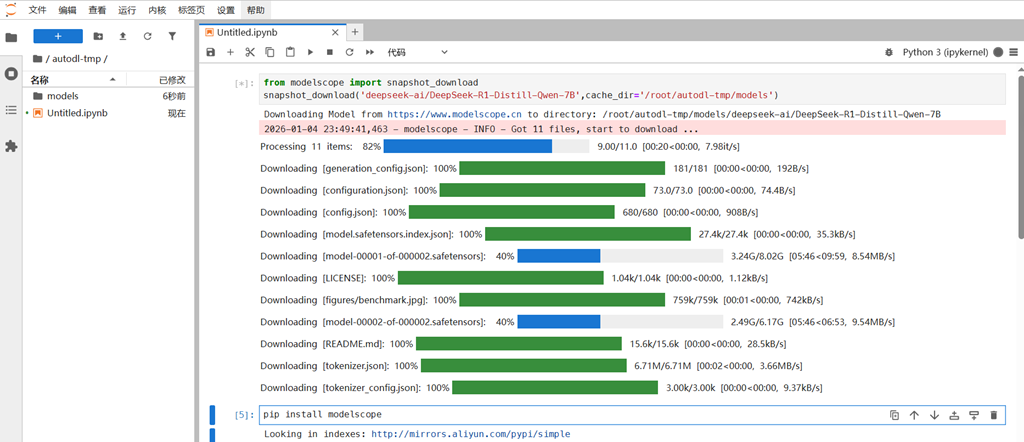Click the red modelscope INFO log line
Screen dimensions: 1024x442
pyautogui.click(x=632, y=129)
